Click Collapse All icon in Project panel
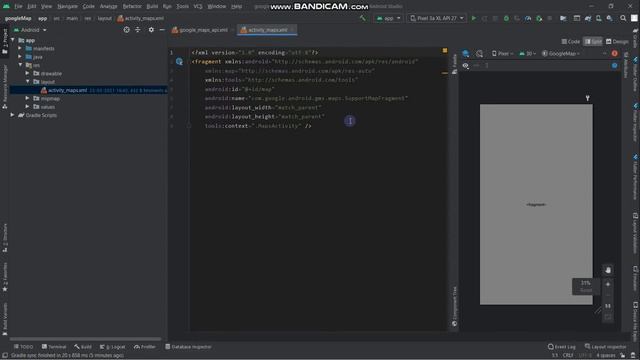 coord(138,30)
